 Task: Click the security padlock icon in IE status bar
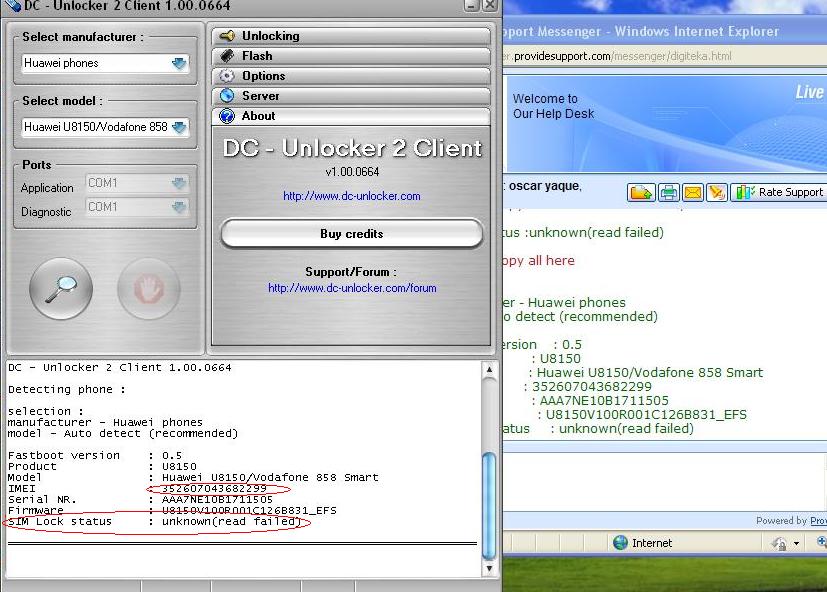click(x=780, y=543)
